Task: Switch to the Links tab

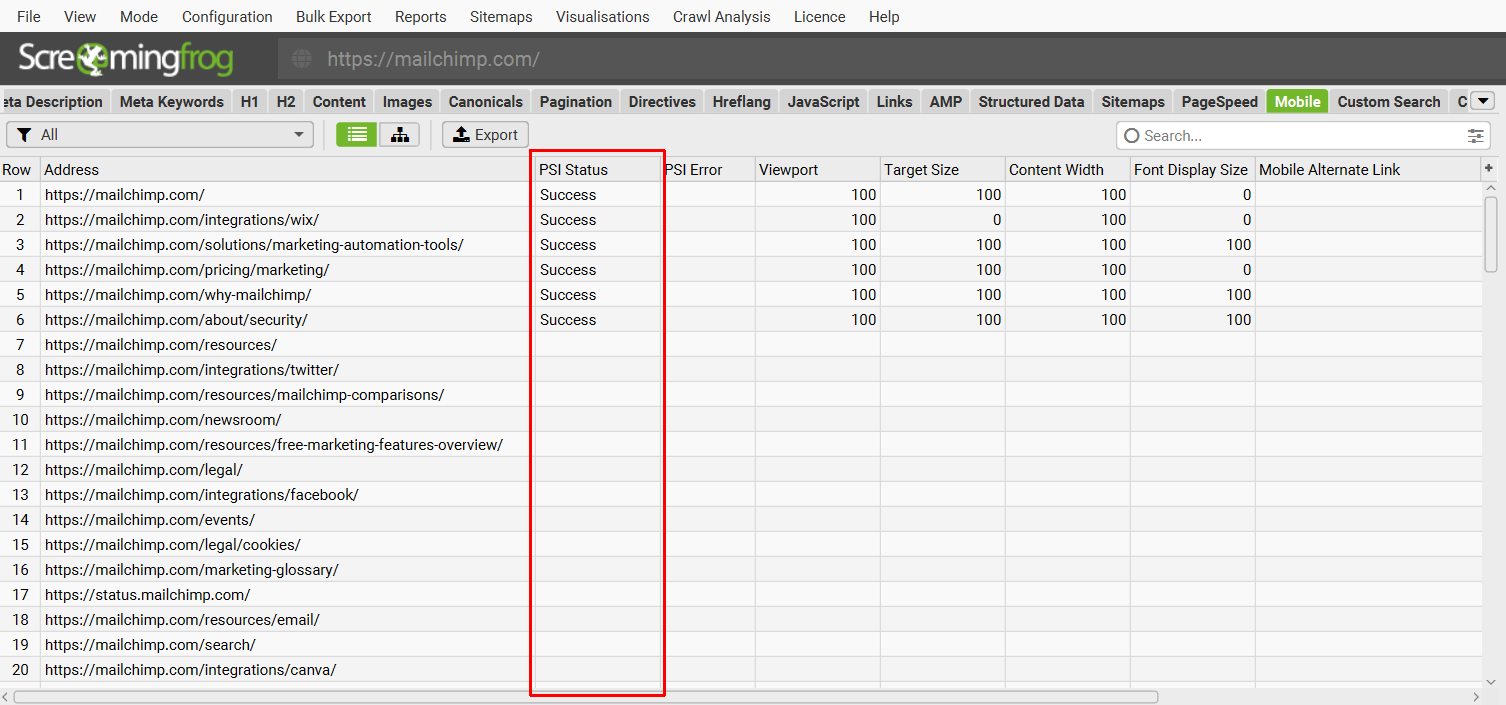Action: click(x=894, y=101)
